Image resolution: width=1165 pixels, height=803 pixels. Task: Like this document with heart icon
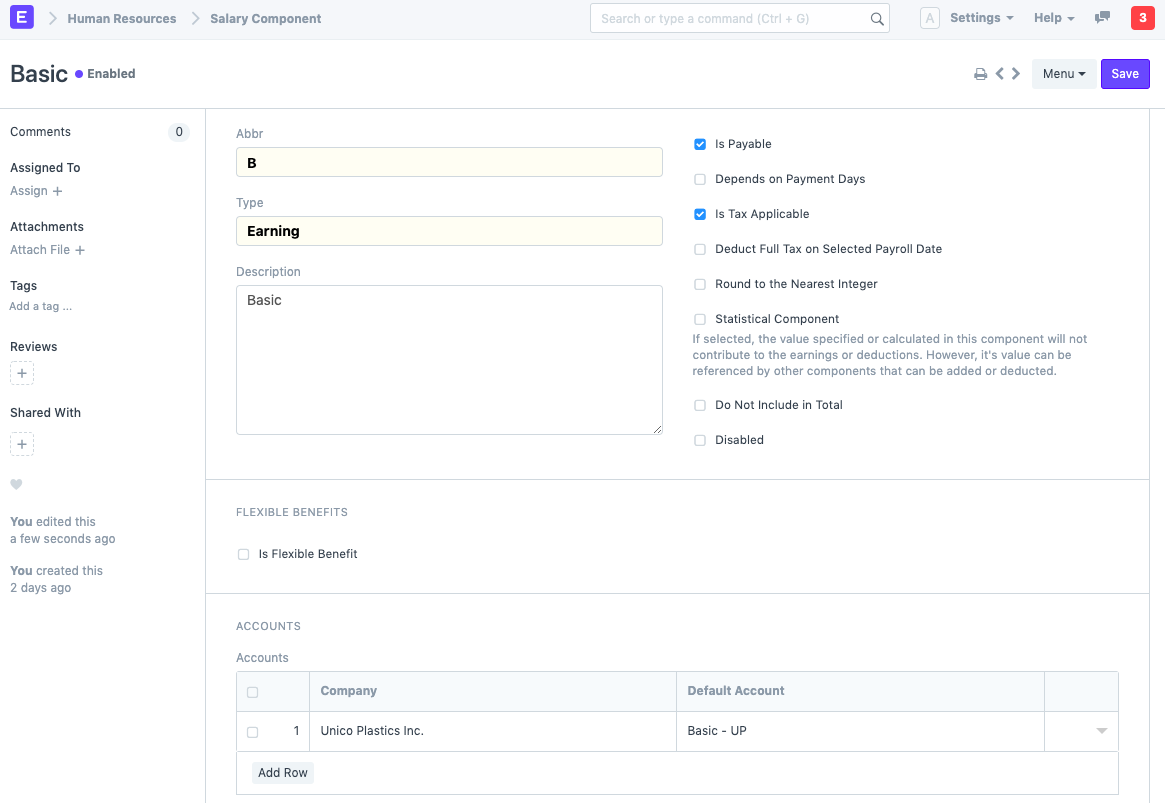click(x=16, y=485)
